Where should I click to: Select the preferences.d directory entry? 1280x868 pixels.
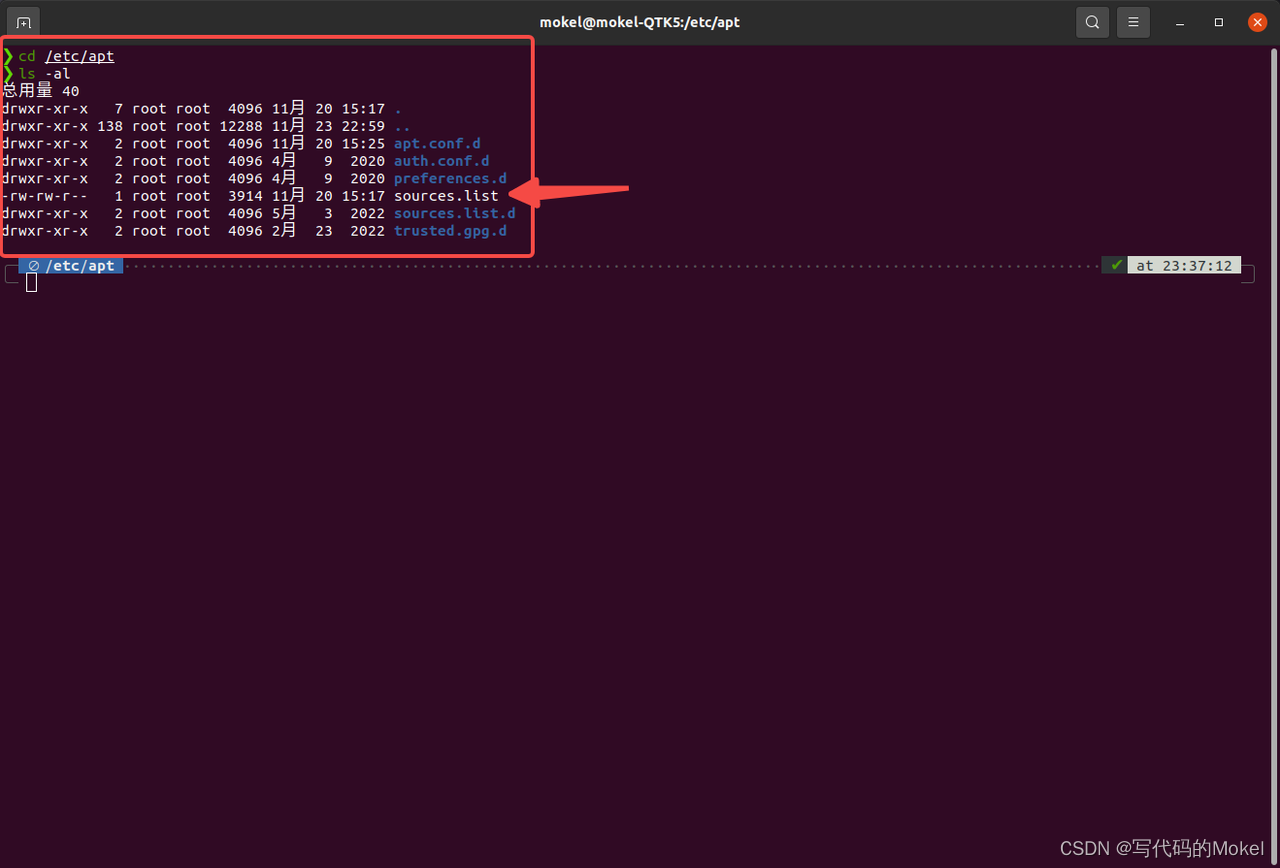tap(450, 178)
